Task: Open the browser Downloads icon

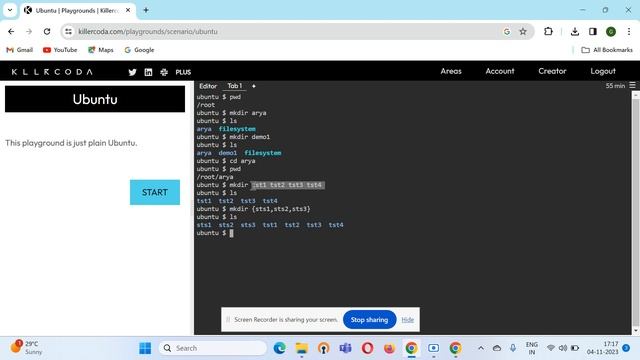Action: click(575, 31)
